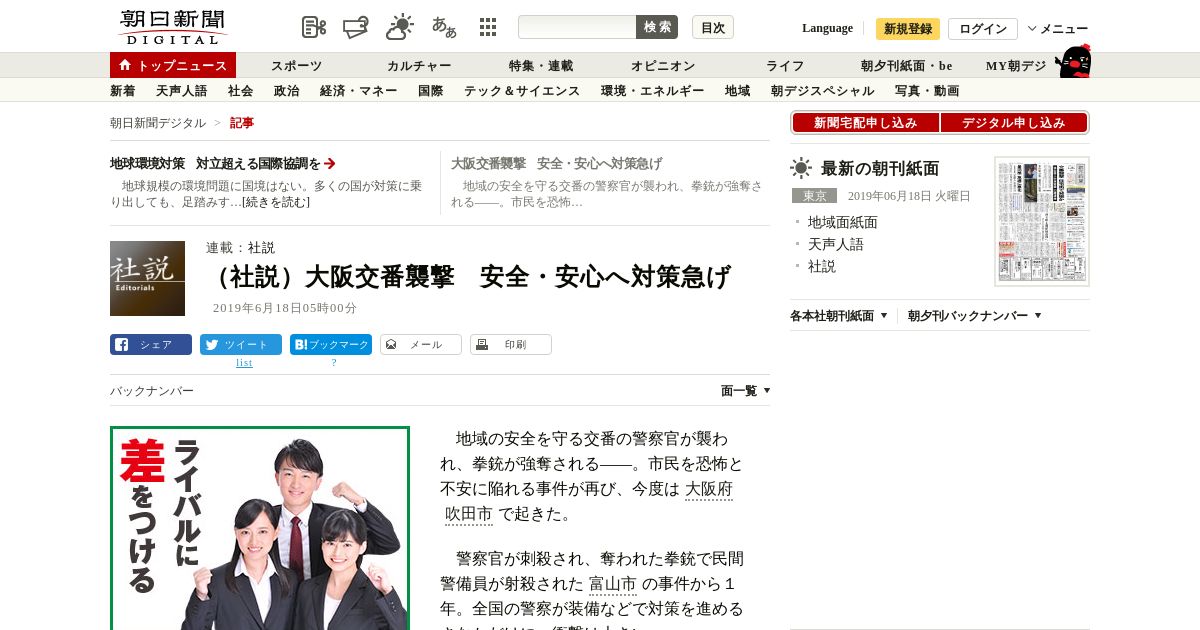
Task: Click the 印刷 printer button
Action: [511, 345]
